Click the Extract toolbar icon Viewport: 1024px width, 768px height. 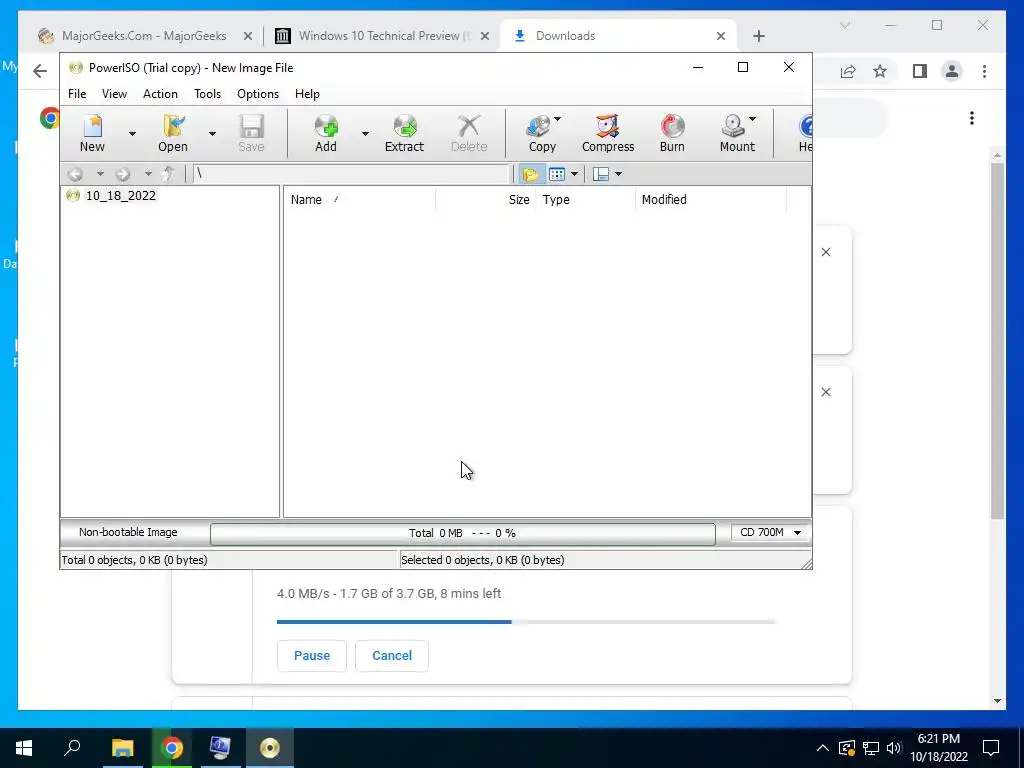coord(404,133)
